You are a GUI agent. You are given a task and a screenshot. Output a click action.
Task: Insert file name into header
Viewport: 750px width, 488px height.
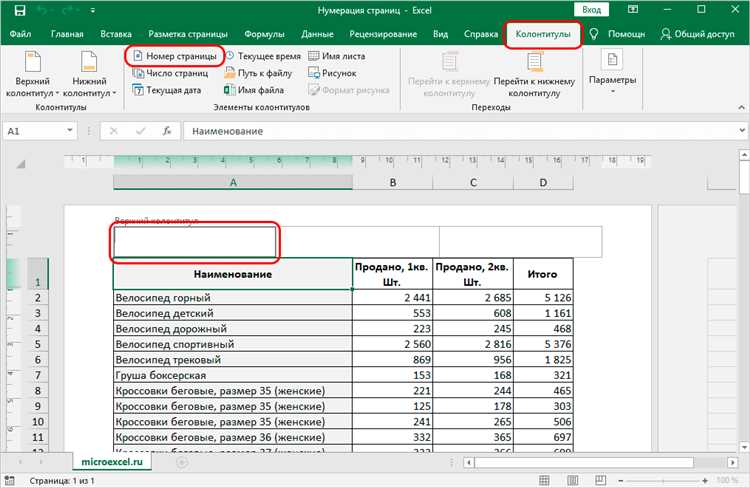254,90
